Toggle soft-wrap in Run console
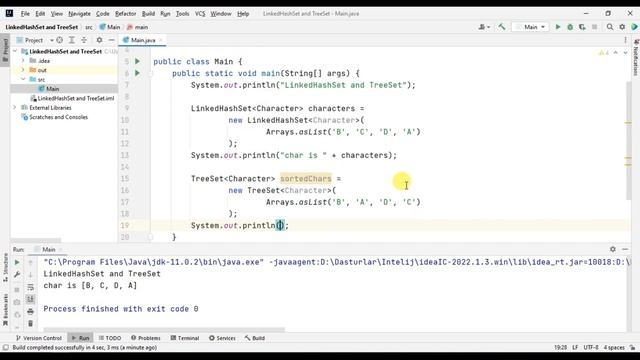The height and width of the screenshot is (360, 640). [x=30, y=287]
